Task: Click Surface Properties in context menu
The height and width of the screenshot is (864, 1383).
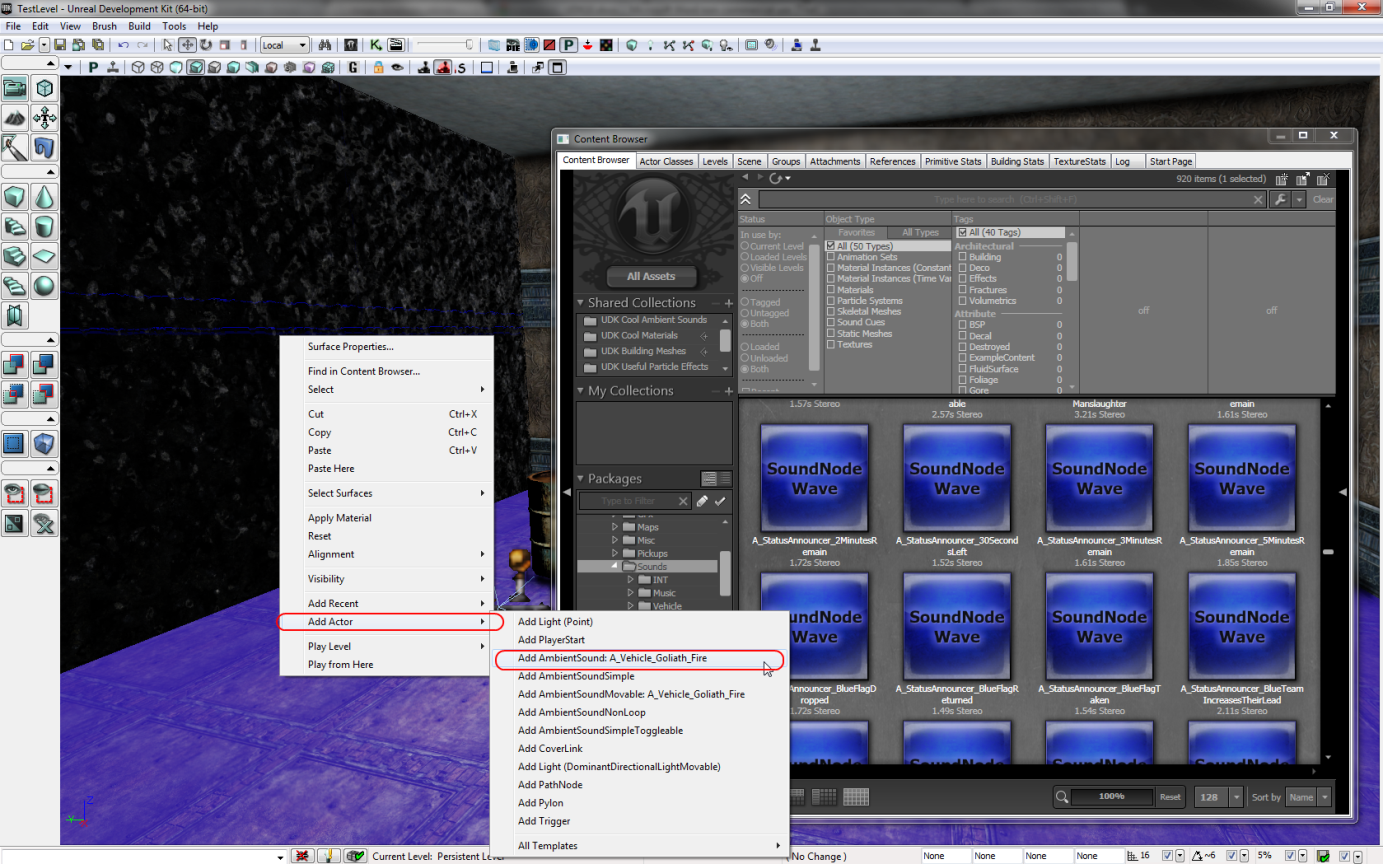Action: point(350,347)
